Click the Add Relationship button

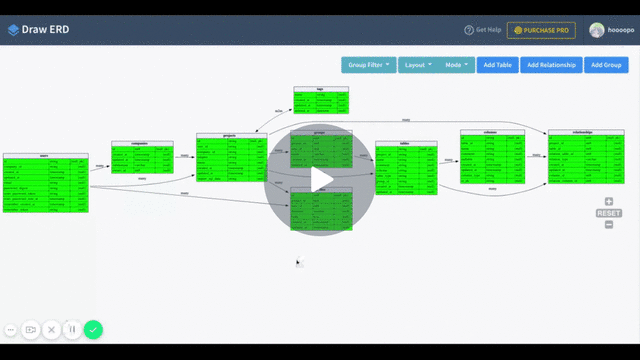551,65
